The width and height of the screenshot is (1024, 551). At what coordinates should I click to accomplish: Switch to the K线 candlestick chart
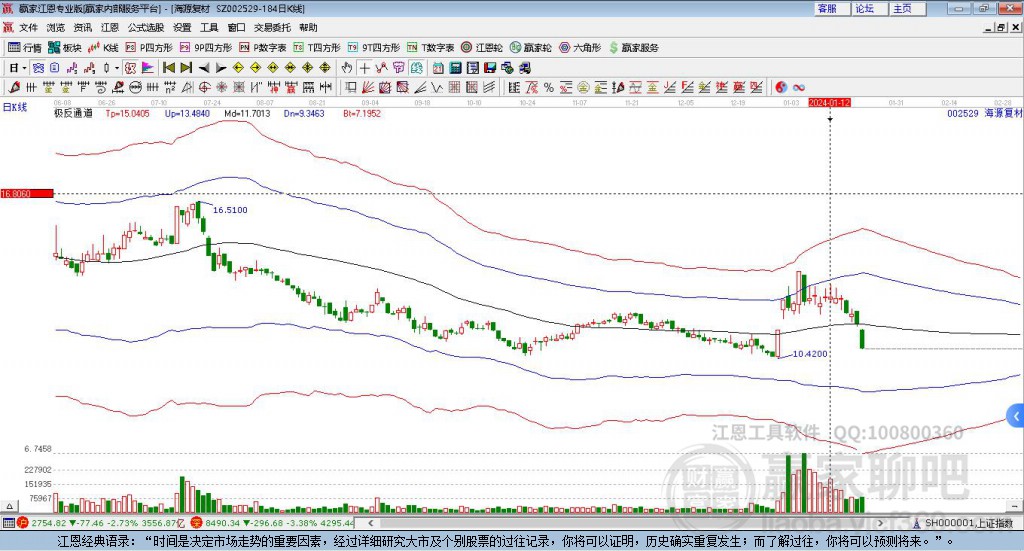pos(103,48)
